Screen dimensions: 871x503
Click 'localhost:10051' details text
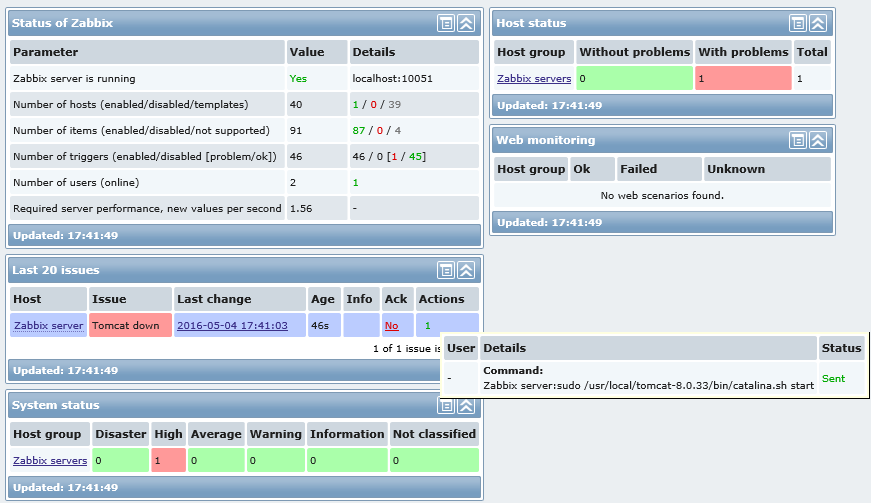(x=392, y=78)
